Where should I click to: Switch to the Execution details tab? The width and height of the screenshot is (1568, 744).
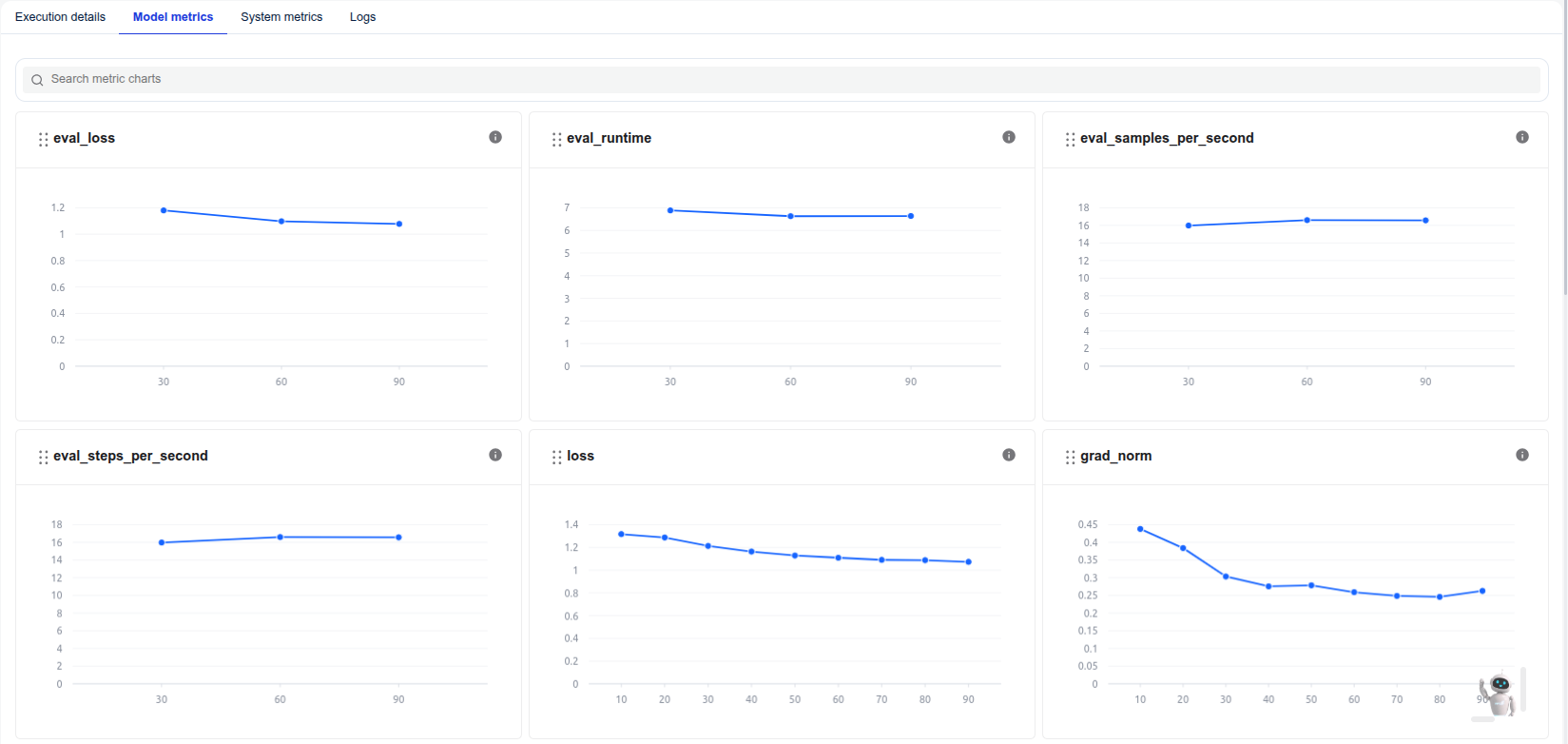click(x=61, y=17)
